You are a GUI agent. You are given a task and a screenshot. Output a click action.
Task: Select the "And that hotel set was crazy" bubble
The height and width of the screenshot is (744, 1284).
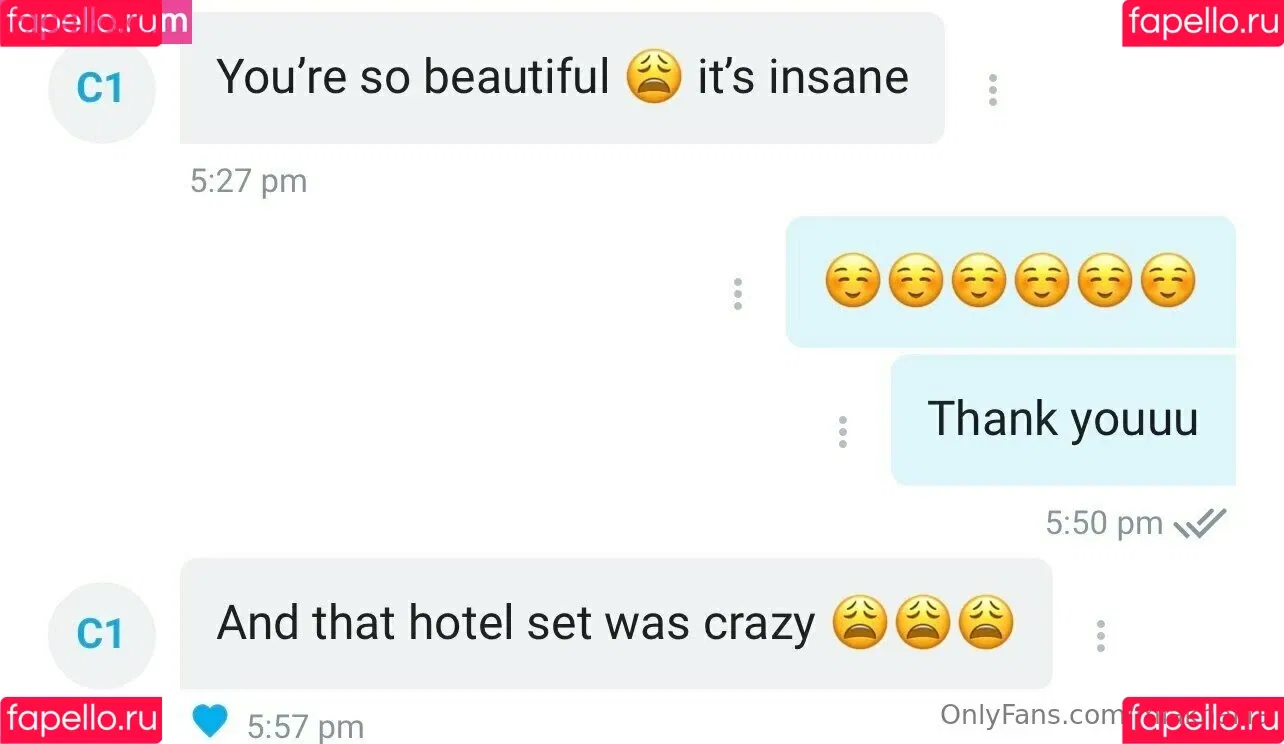[616, 623]
